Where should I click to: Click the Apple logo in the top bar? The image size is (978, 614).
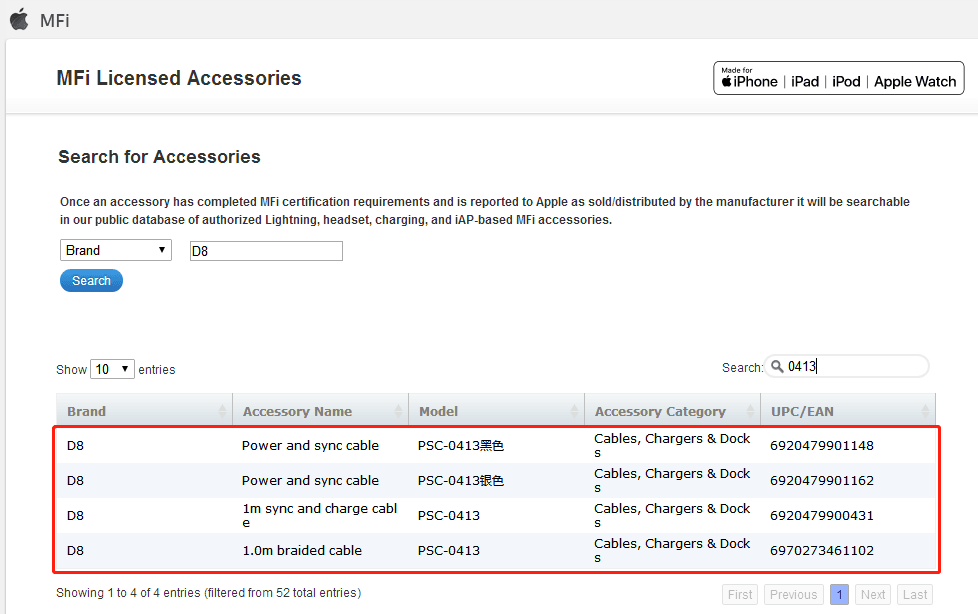pos(18,19)
